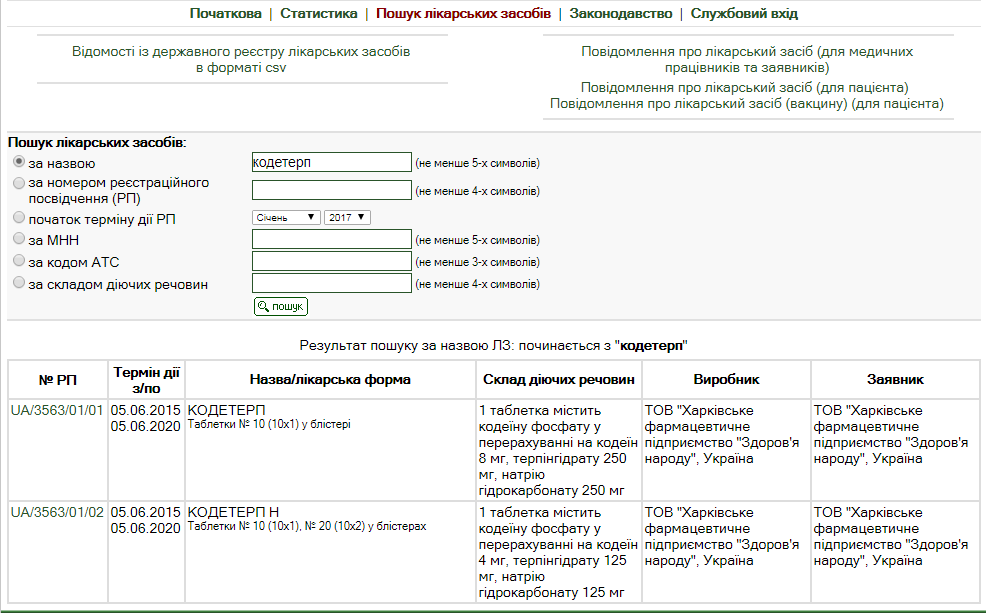The width and height of the screenshot is (986, 613).
Task: Open Пошук лікарських засобів menu item
Action: click(x=463, y=14)
